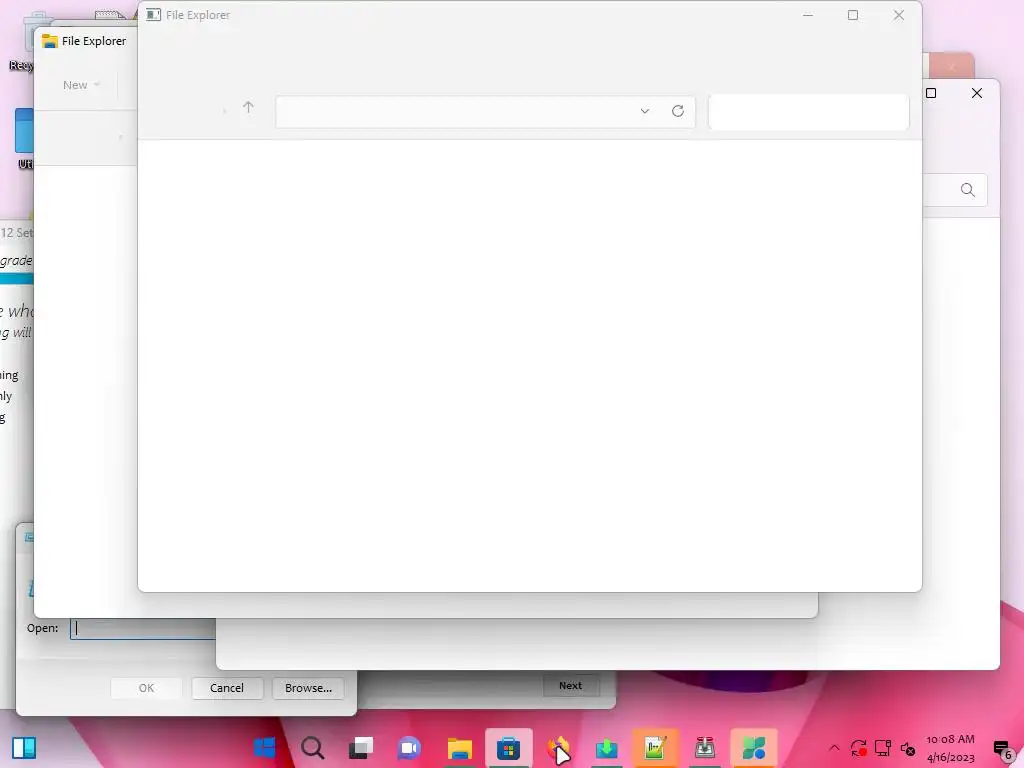Open the clock and date flyout
Image resolution: width=1024 pixels, height=768 pixels.
(950, 748)
